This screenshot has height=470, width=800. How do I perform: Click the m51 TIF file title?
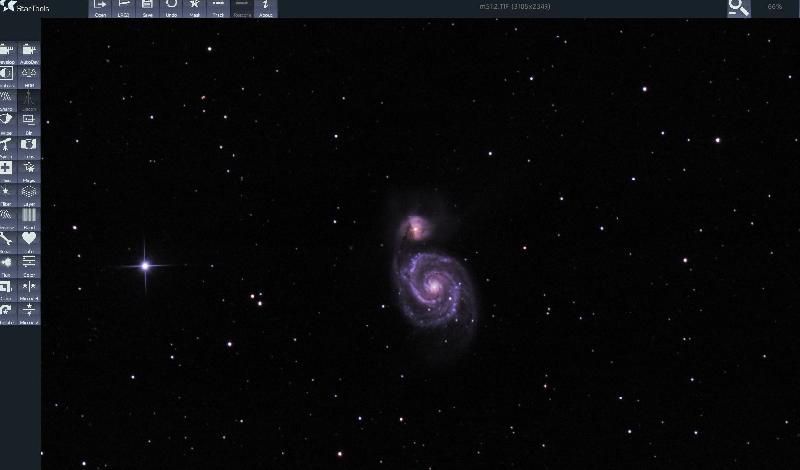tap(515, 7)
